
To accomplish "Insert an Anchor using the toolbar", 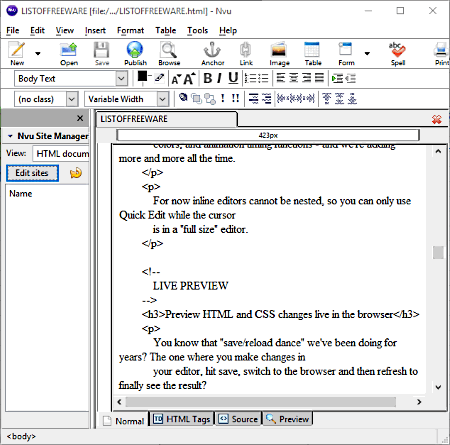I will pyautogui.click(x=212, y=53).
